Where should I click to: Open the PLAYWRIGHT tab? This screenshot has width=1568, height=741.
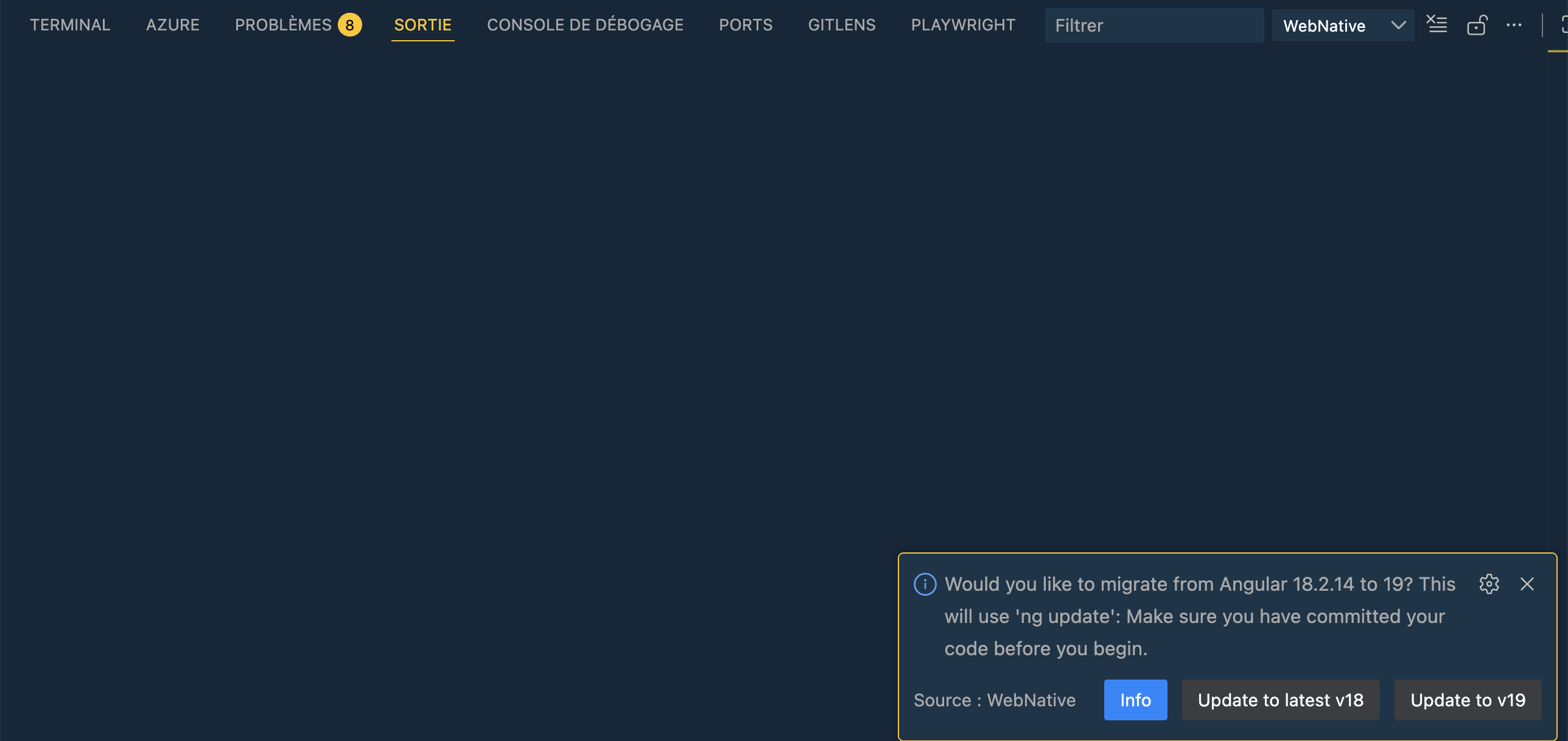(963, 25)
